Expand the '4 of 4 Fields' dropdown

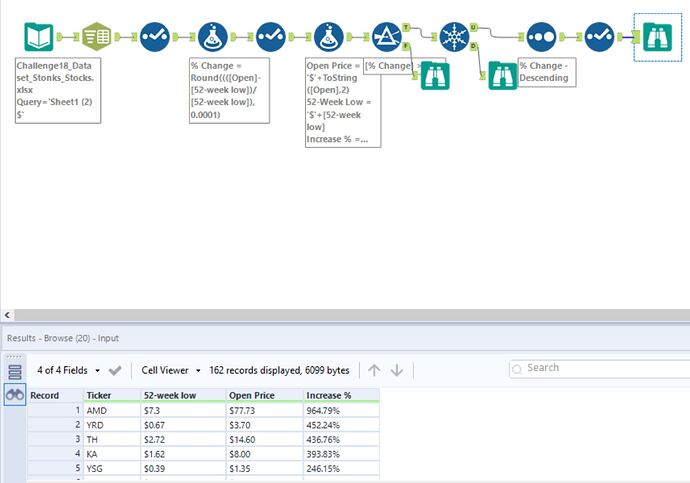point(68,370)
